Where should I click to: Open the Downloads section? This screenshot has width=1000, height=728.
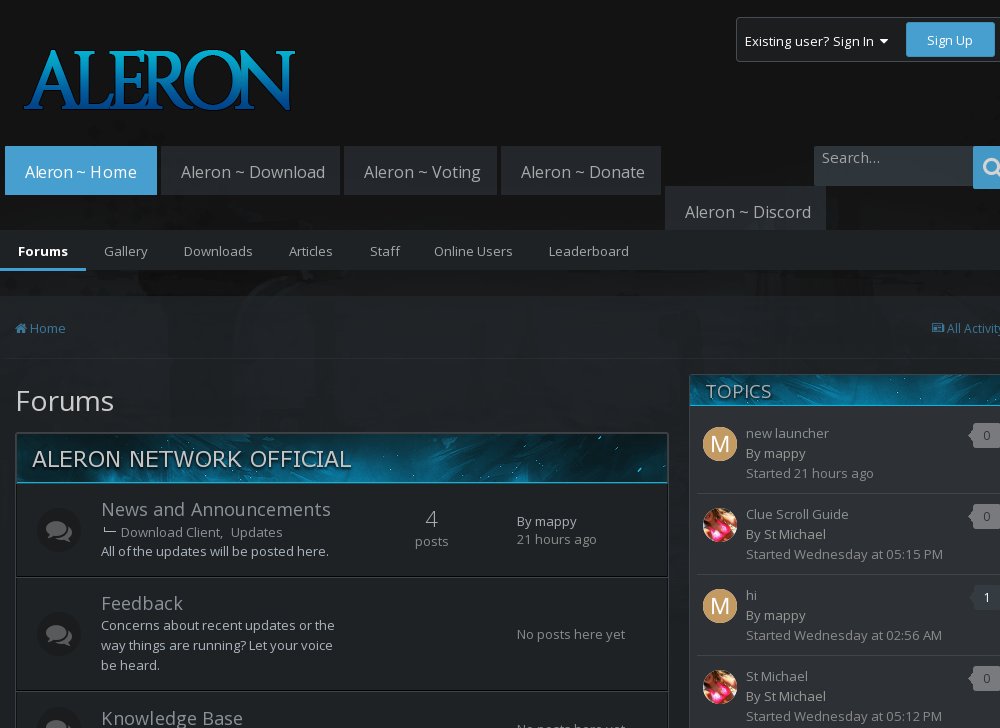click(218, 251)
